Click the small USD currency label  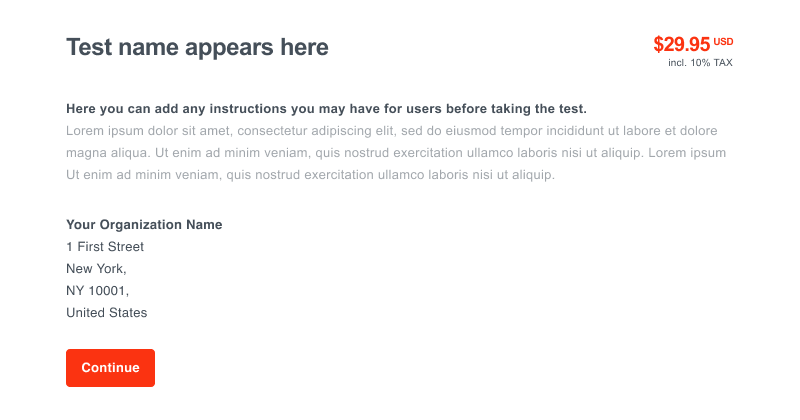coord(724,41)
